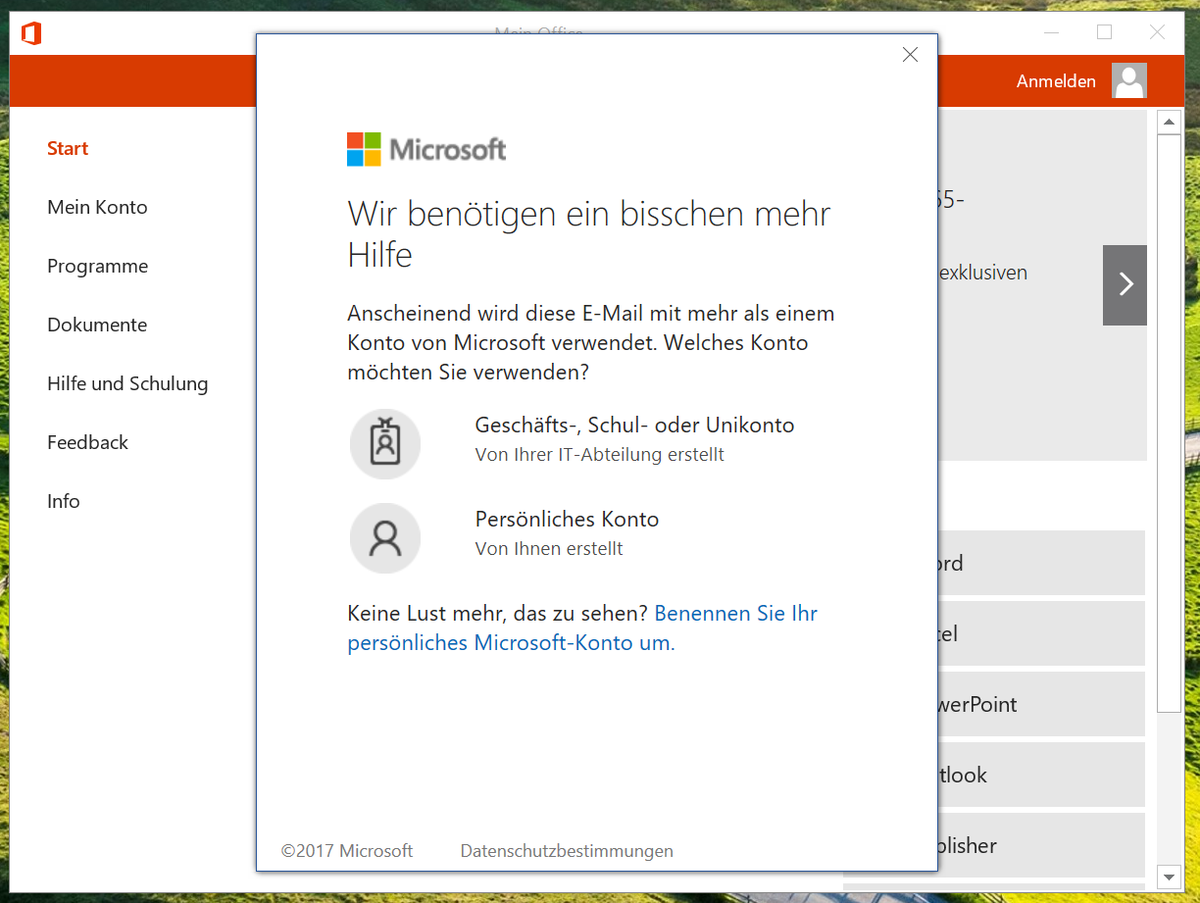Open the Info sidebar item
This screenshot has height=903, width=1200.
coord(63,501)
